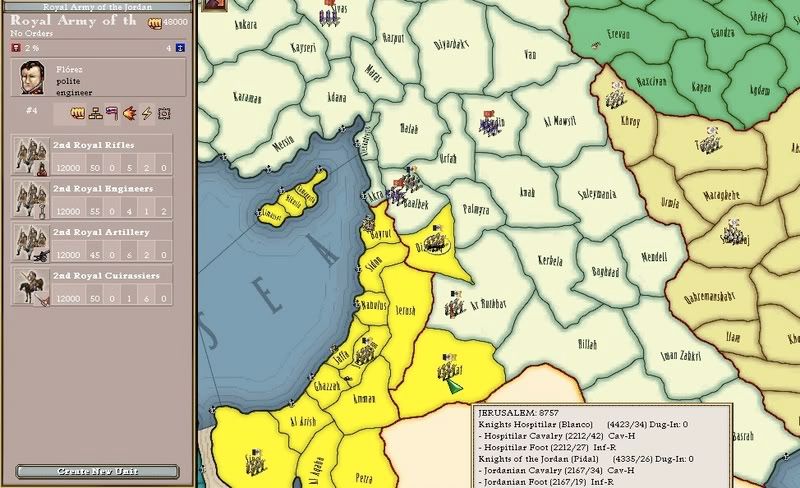Viewport: 800px width, 488px height.
Task: Select the 2nd Royal Artillery unit icon
Action: click(x=31, y=243)
